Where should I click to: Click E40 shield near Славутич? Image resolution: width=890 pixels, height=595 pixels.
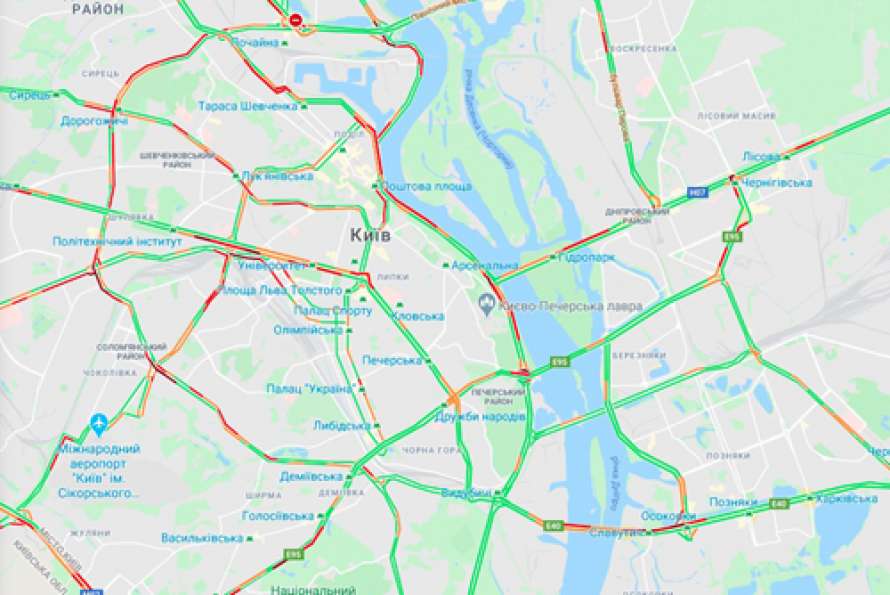tap(553, 526)
